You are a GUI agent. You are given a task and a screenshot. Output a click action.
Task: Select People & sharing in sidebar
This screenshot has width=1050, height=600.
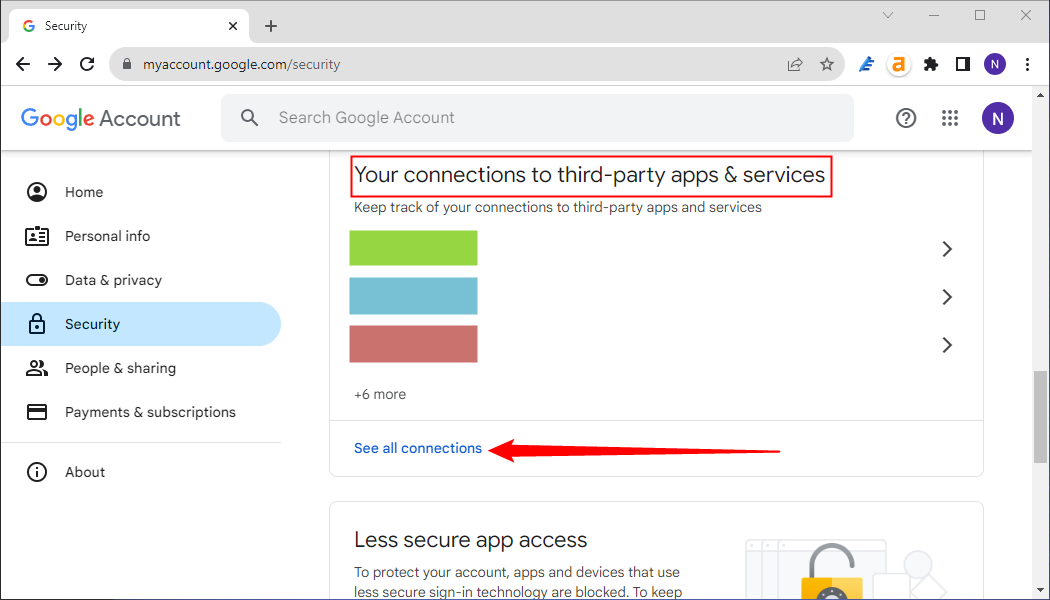tap(120, 368)
